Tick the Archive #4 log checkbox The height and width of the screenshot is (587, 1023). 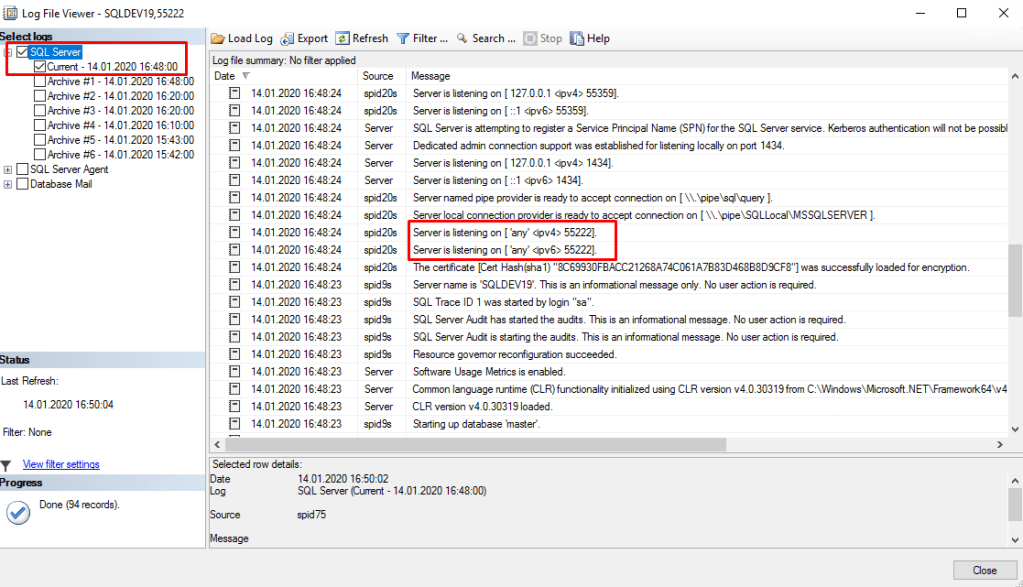(x=40, y=125)
